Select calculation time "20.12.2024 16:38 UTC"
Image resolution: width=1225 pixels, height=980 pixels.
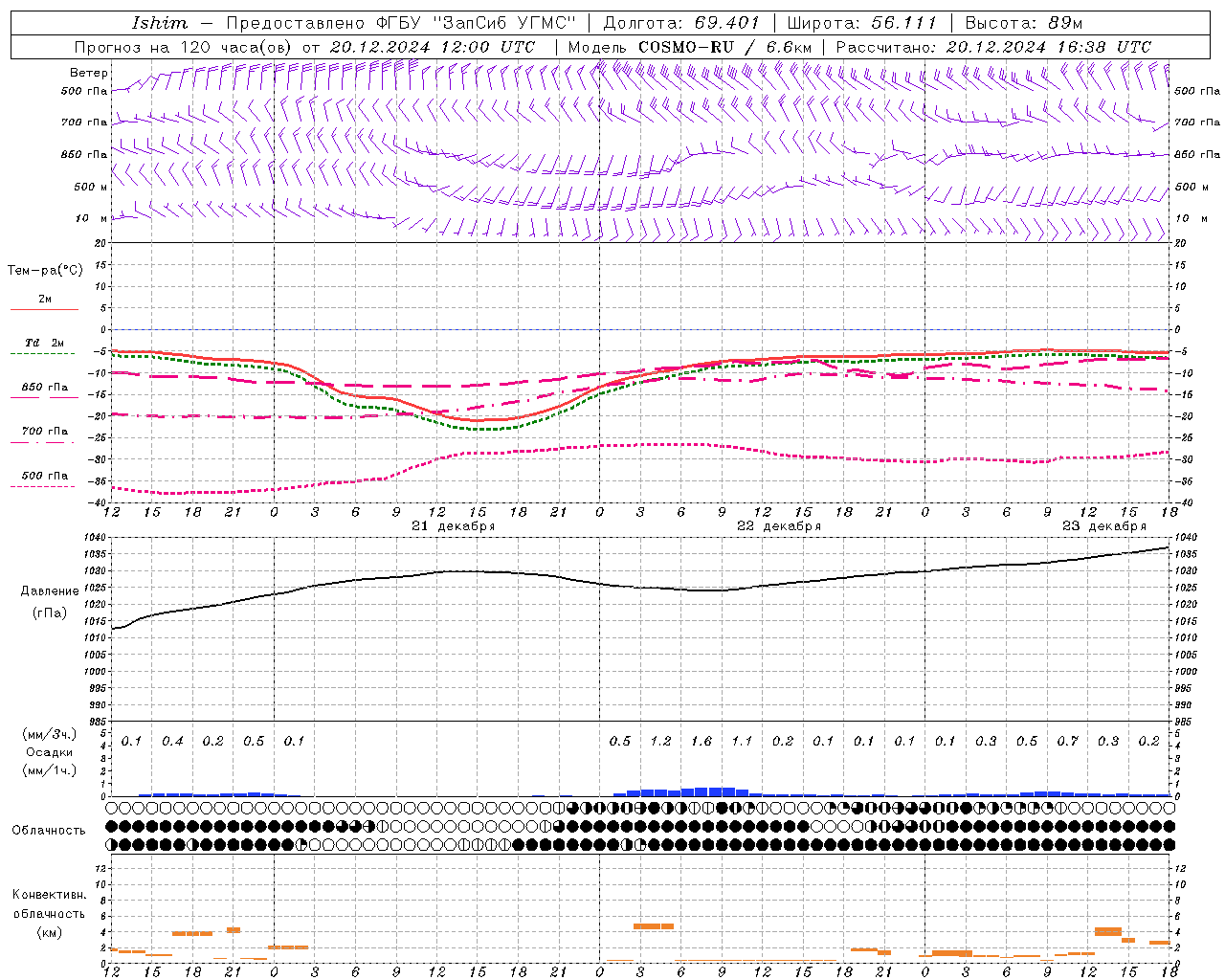point(1049,47)
